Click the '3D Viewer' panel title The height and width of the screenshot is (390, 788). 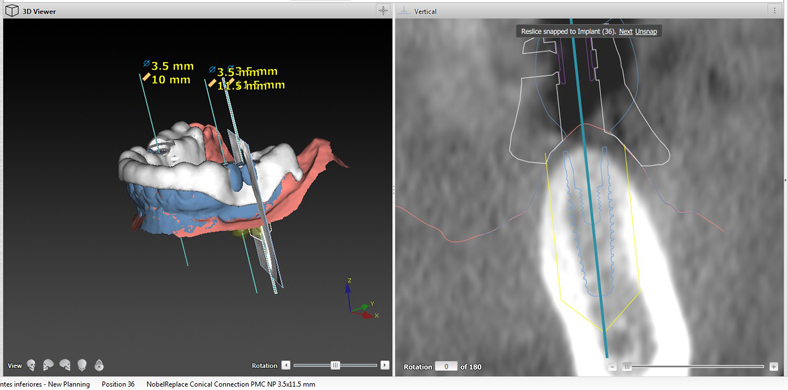tap(39, 11)
